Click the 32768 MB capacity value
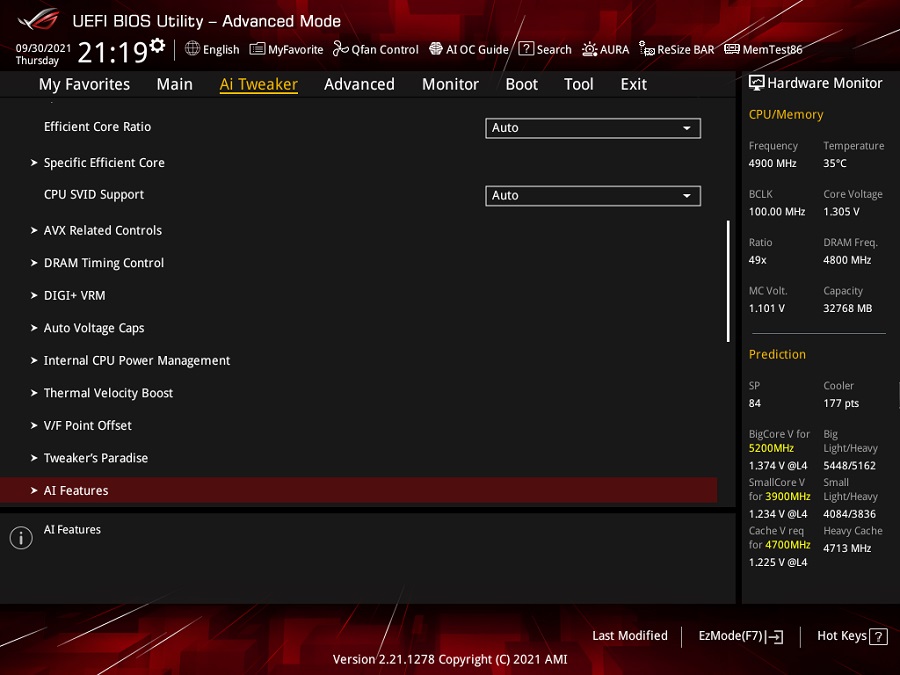900x675 pixels. click(848, 308)
